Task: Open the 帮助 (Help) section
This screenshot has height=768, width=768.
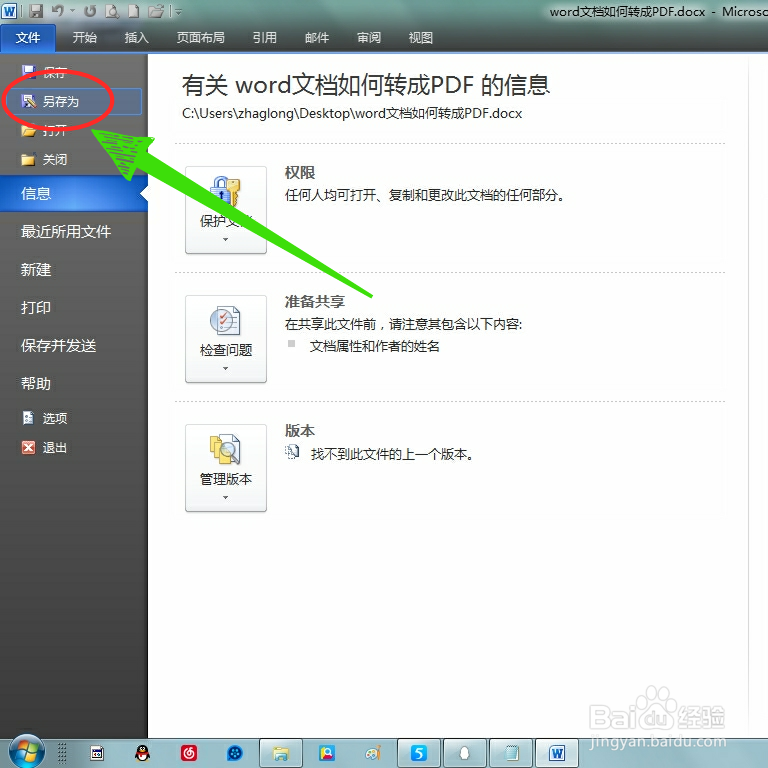Action: pos(36,384)
